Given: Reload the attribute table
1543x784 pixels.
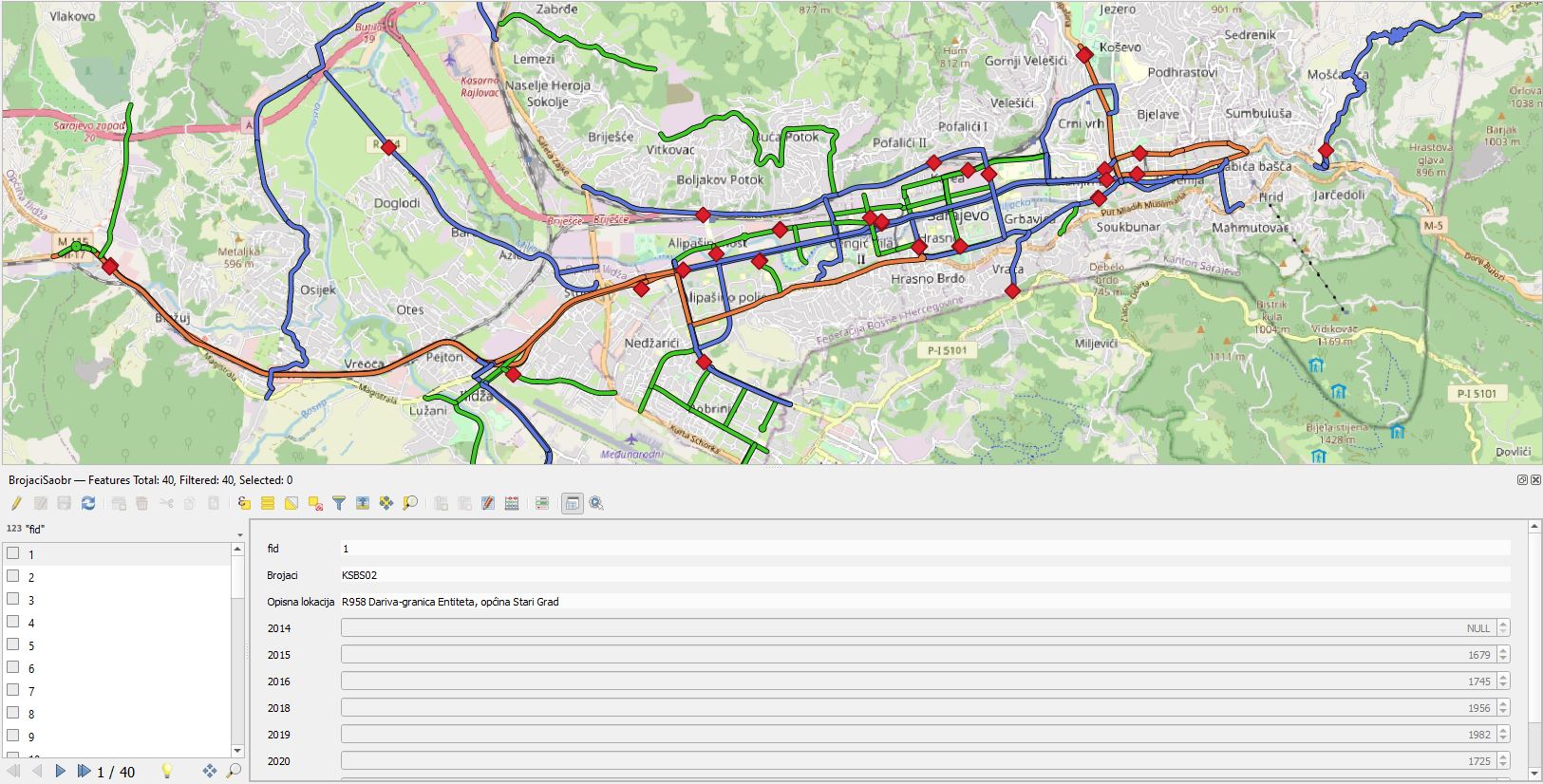Looking at the screenshot, I should 88,503.
